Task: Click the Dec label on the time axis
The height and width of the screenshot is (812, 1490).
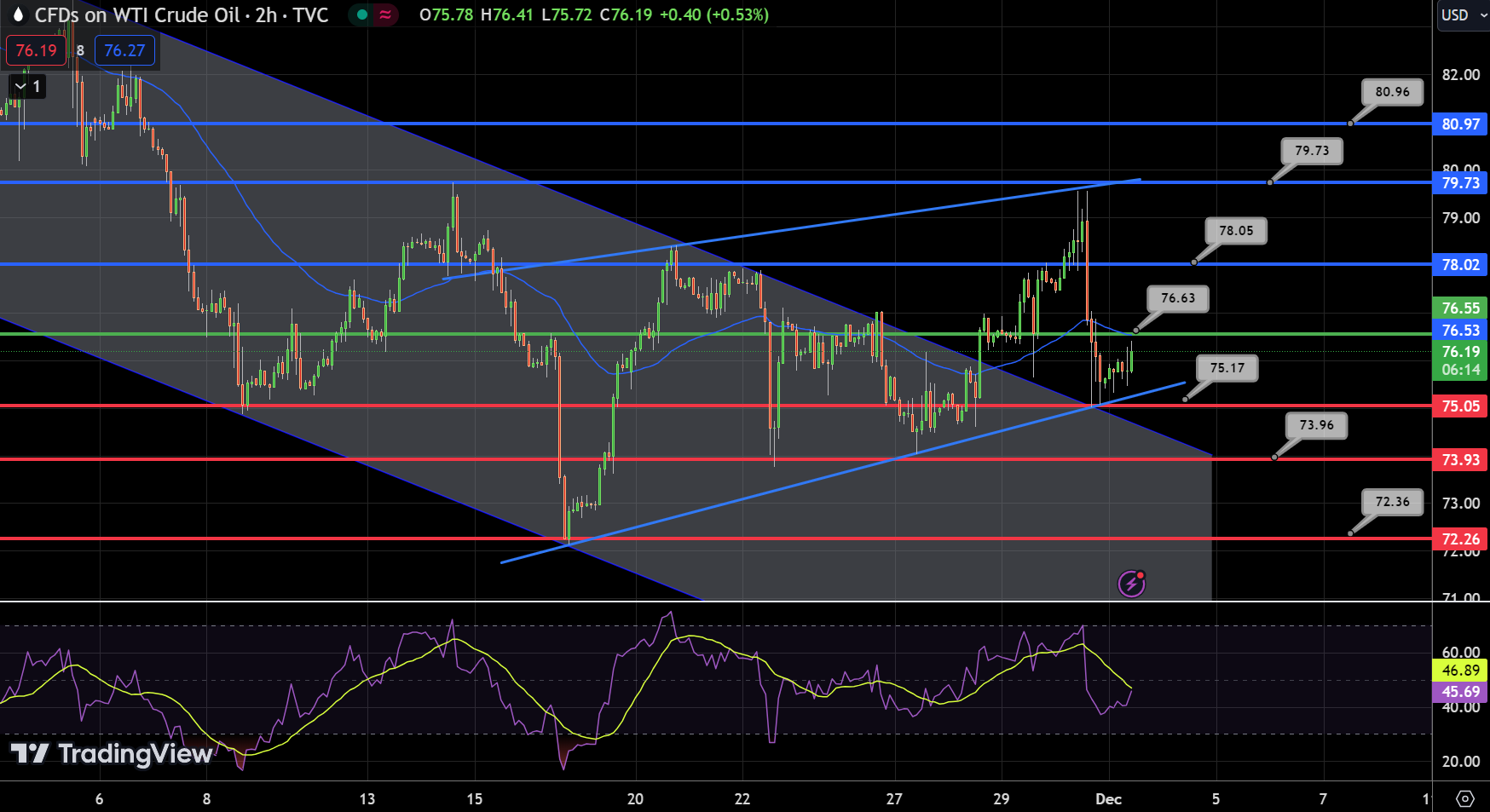Action: click(x=1111, y=799)
